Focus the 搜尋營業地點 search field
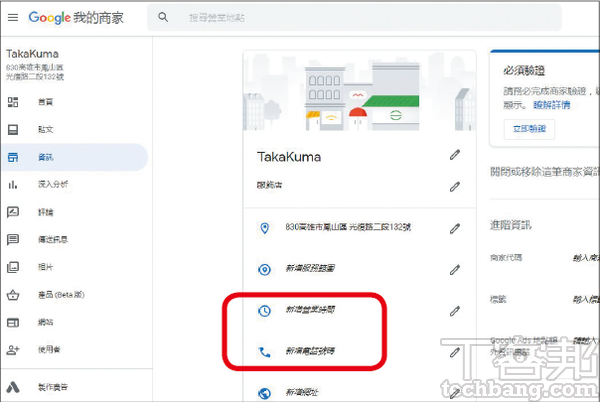The image size is (600, 402). click(354, 18)
